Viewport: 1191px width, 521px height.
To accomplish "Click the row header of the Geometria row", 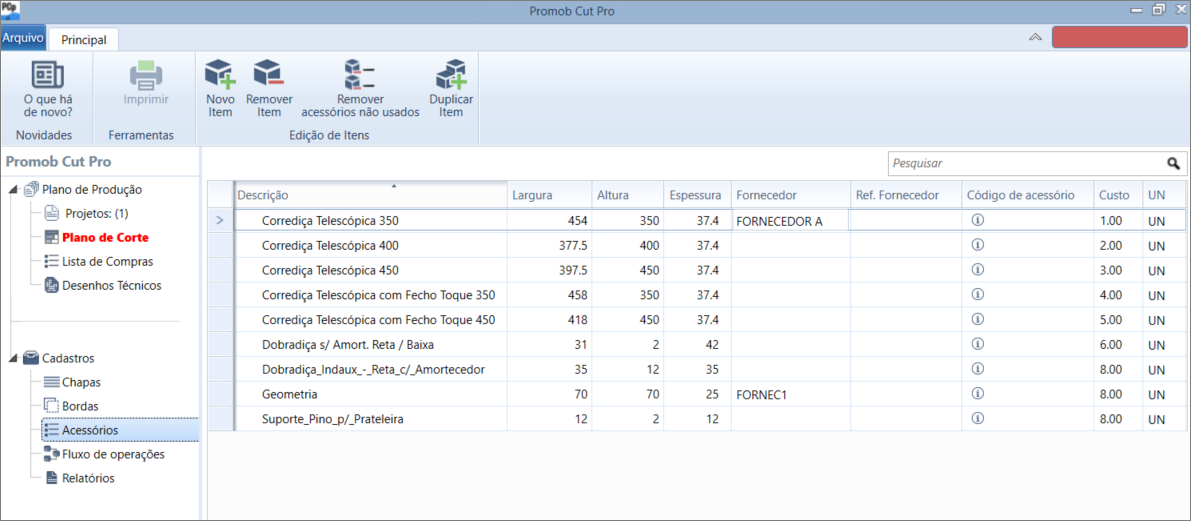I will pyautogui.click(x=220, y=394).
